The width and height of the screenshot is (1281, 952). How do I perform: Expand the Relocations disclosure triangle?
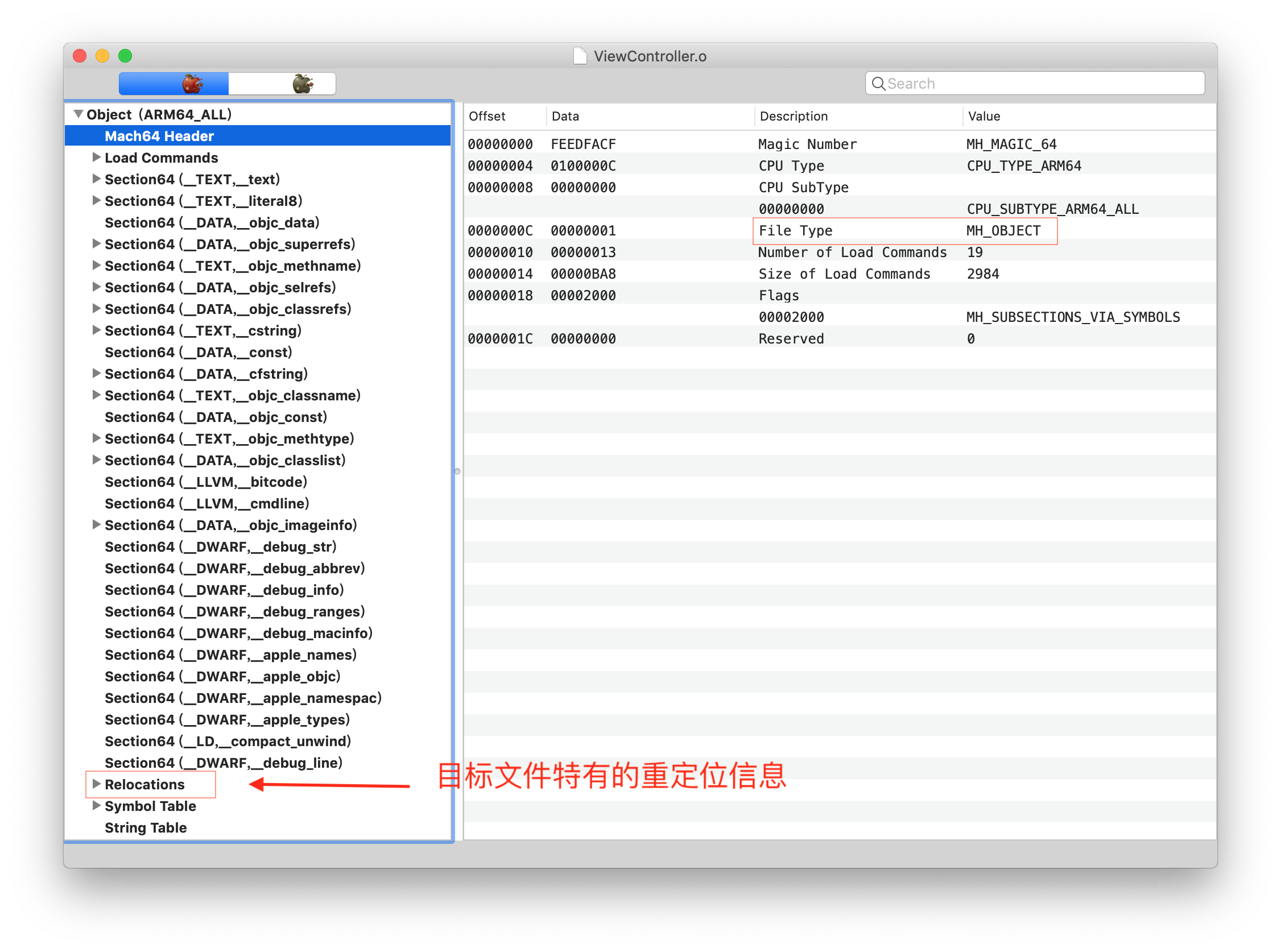click(96, 784)
